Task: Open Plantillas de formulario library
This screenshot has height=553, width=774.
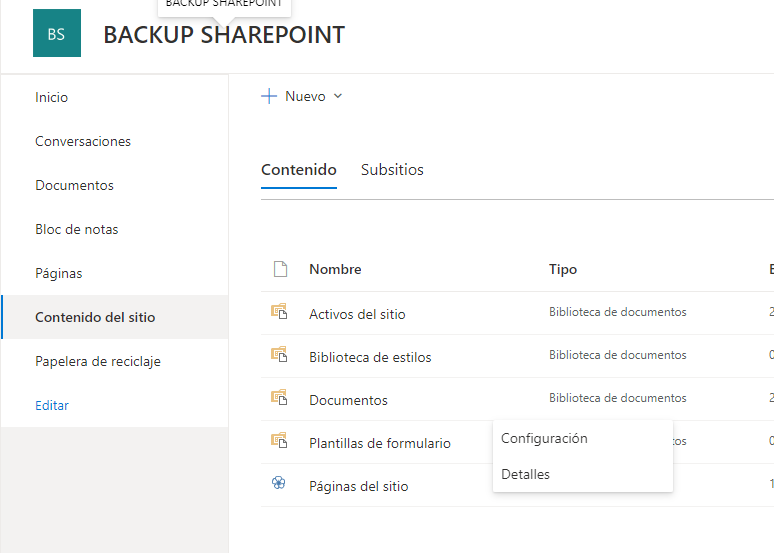Action: (380, 443)
